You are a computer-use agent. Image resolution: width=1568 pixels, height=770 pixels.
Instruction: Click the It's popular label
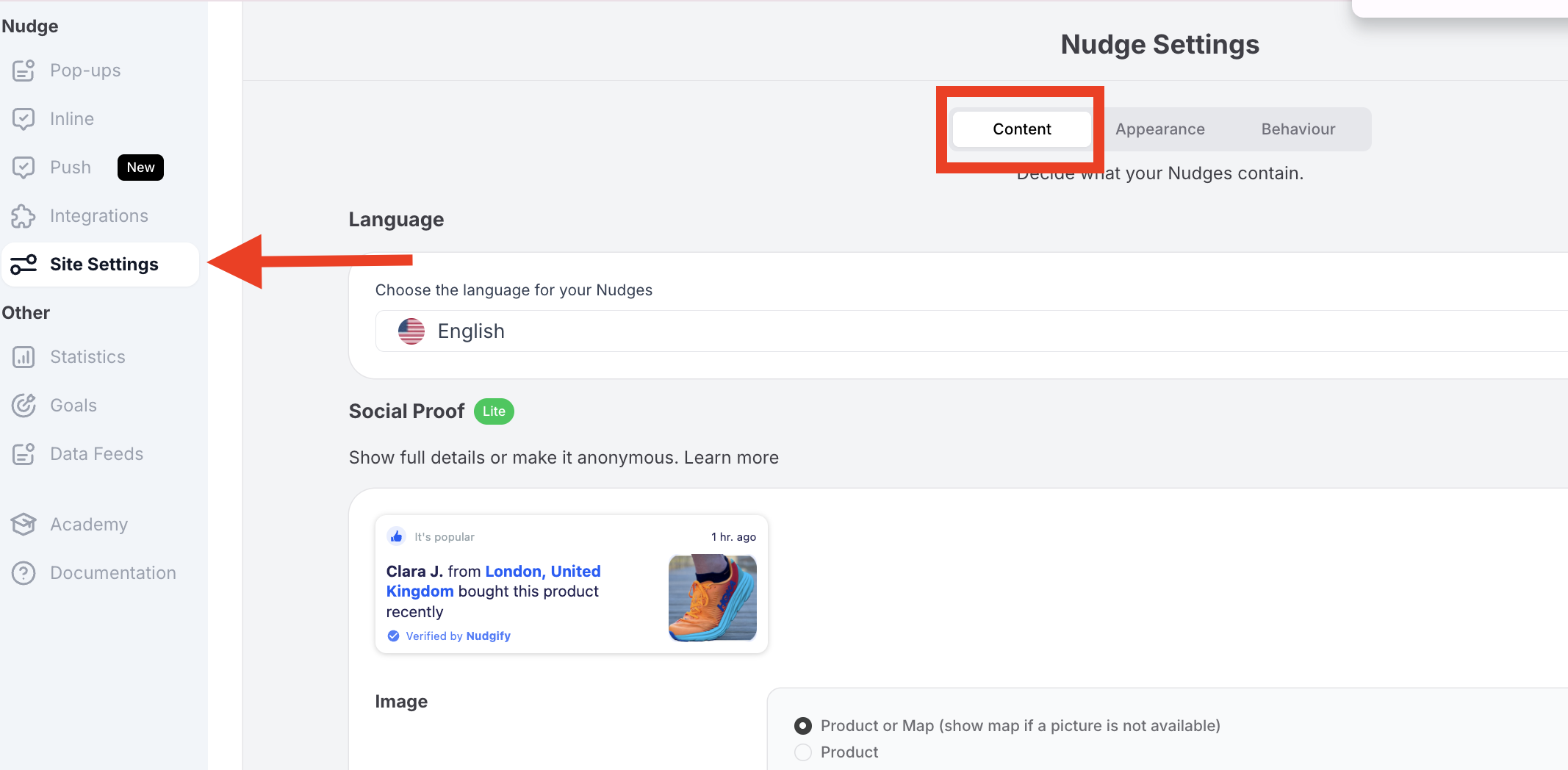pyautogui.click(x=445, y=537)
